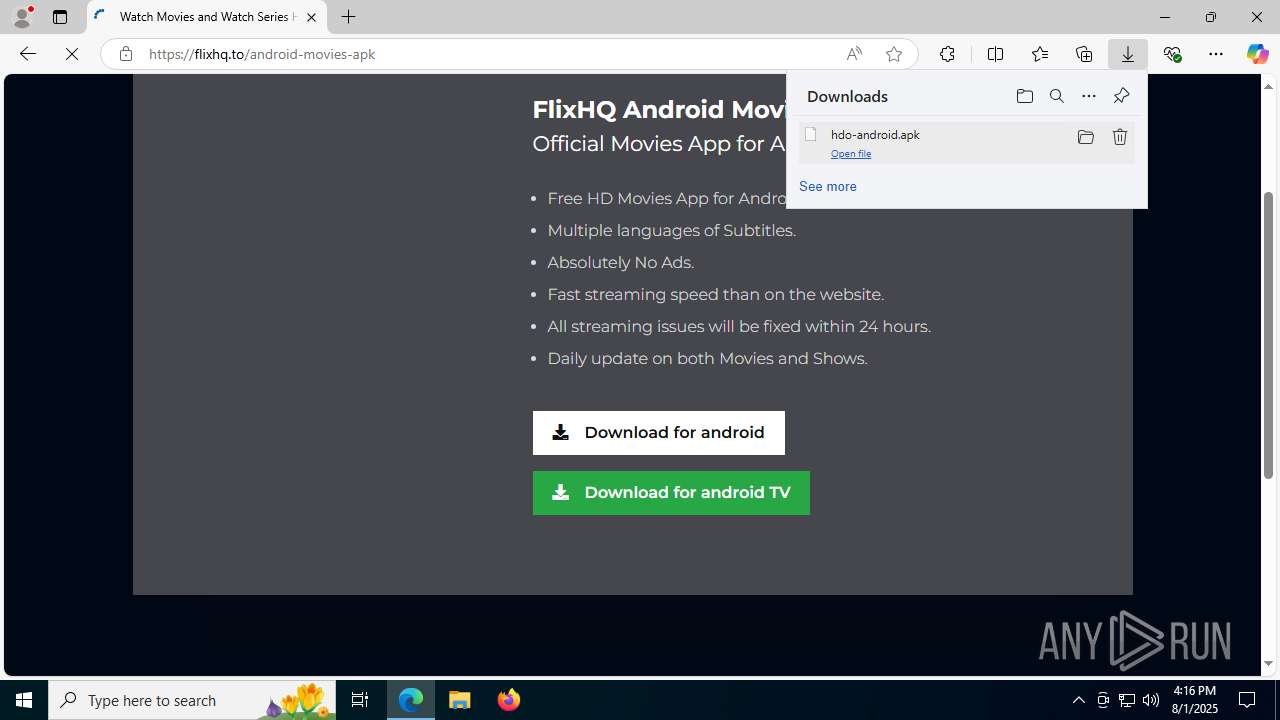Open More options in Downloads panel

point(1089,96)
